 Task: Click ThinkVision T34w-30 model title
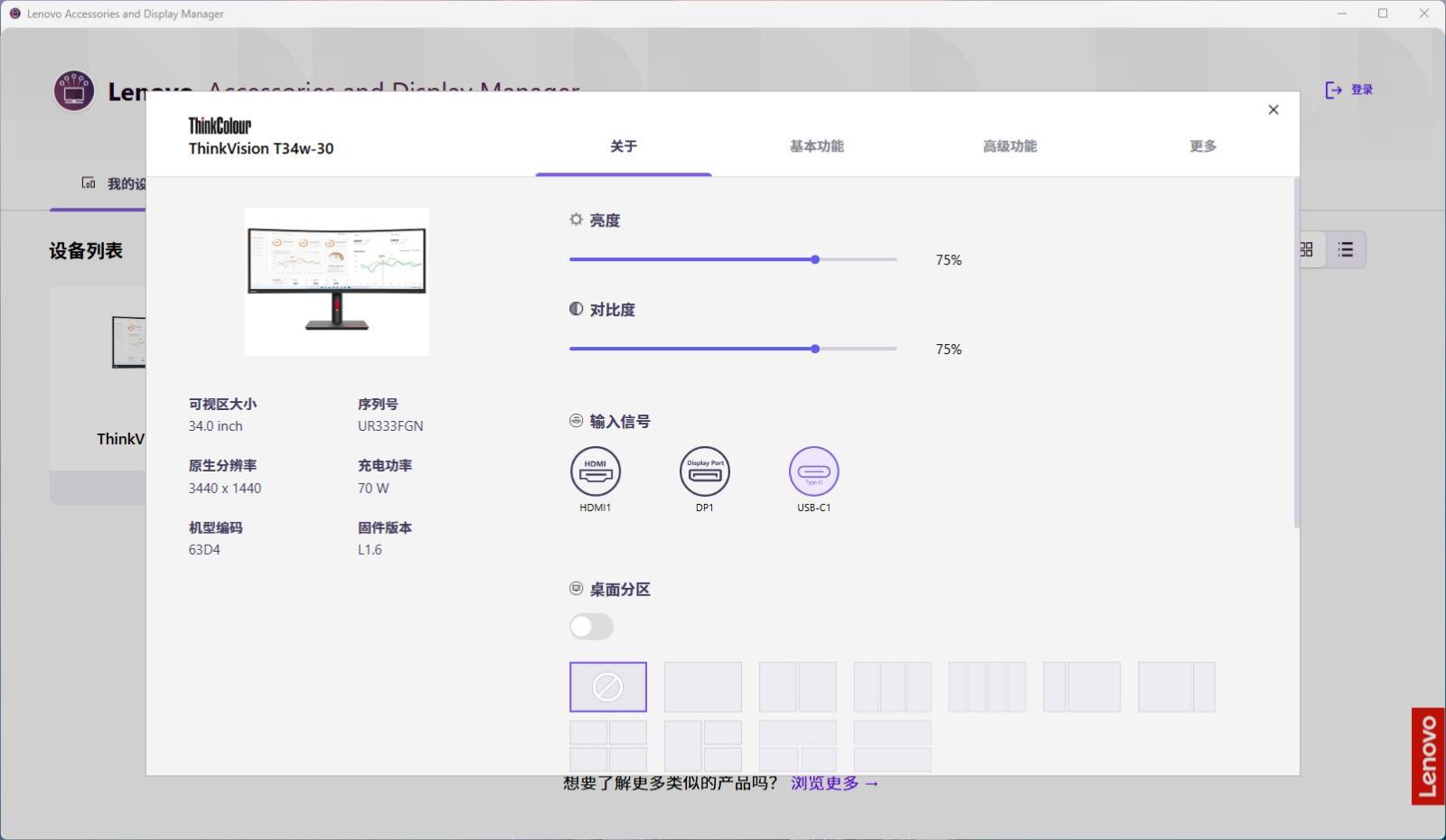click(x=261, y=149)
